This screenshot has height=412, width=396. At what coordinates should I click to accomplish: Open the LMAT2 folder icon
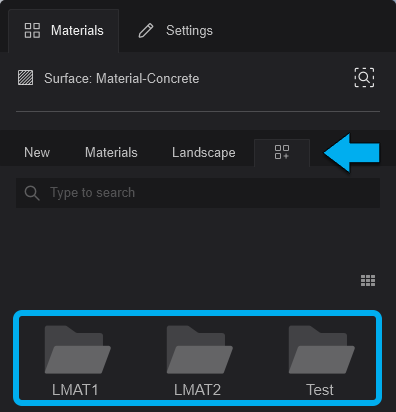pos(200,349)
